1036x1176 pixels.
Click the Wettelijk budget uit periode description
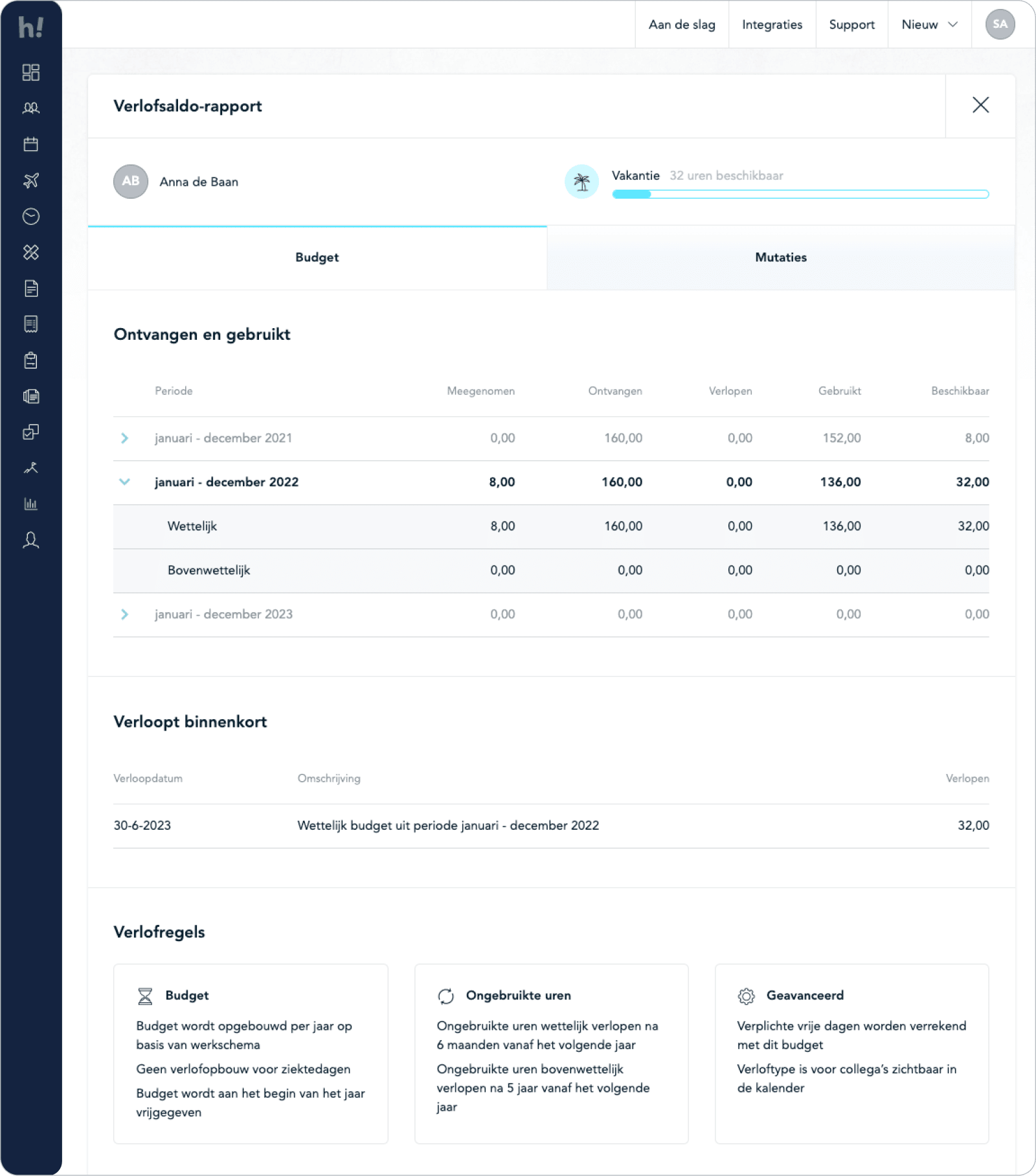click(x=448, y=826)
